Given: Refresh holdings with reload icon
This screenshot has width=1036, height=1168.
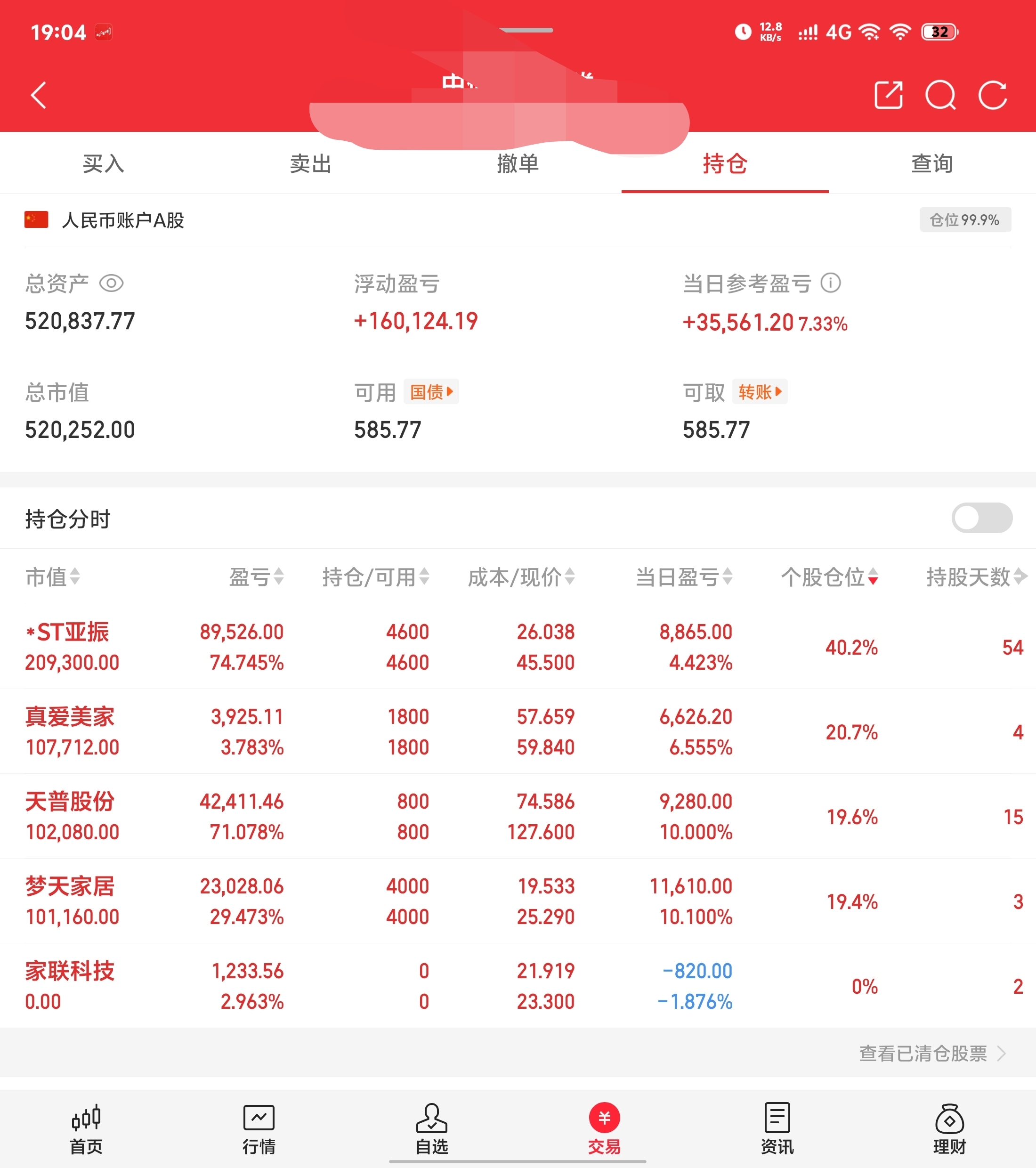Looking at the screenshot, I should coord(993,95).
